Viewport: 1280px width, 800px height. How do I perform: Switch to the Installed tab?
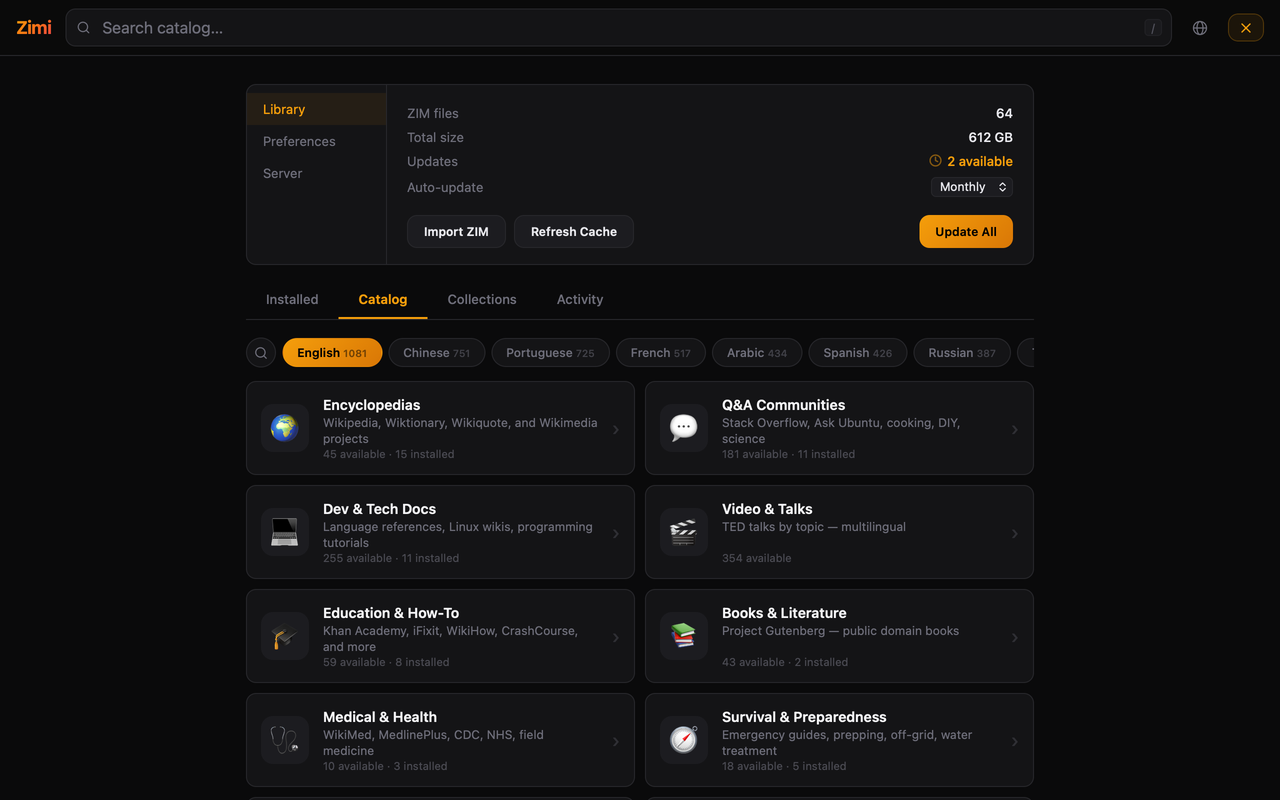(x=292, y=299)
